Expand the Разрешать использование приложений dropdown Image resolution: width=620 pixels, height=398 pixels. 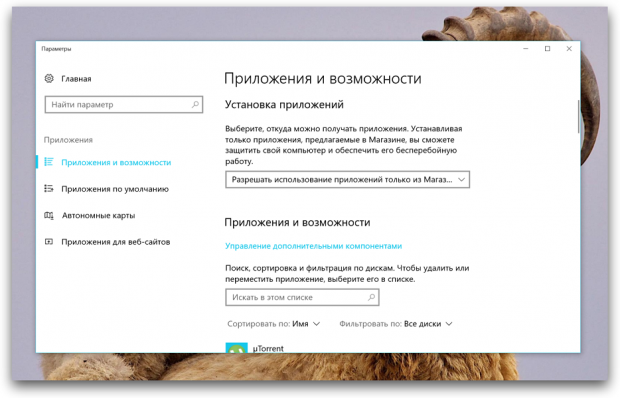(348, 179)
